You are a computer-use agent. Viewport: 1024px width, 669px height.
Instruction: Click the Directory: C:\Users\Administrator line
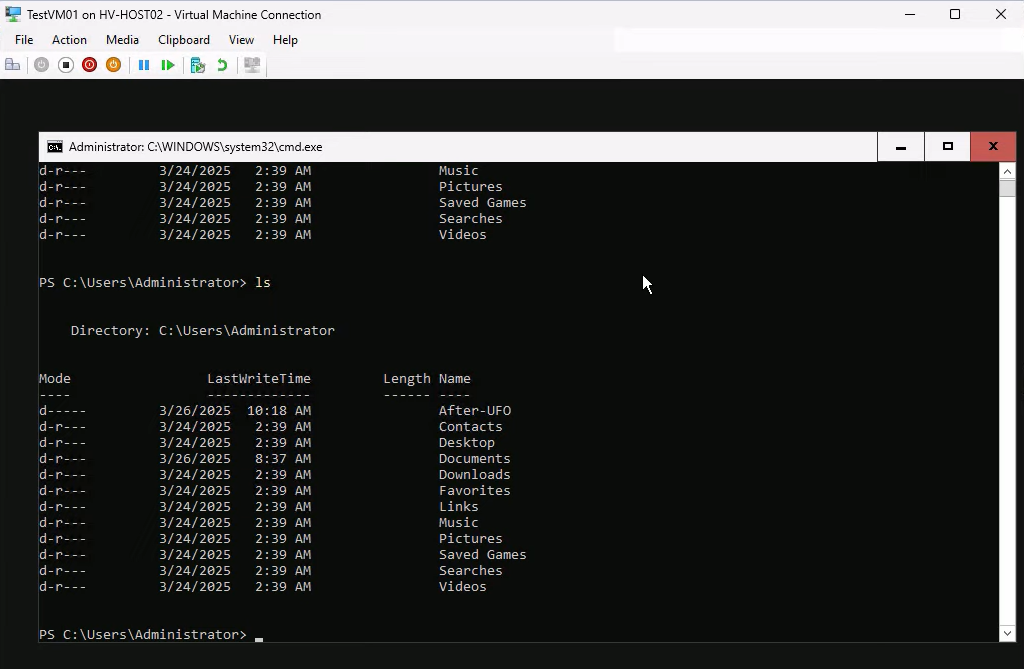(202, 331)
